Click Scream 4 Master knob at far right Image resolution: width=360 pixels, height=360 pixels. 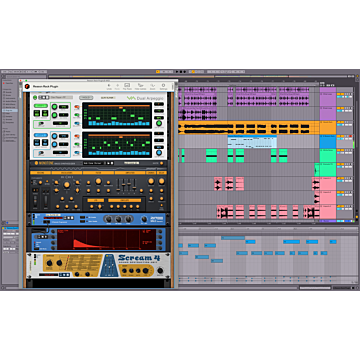coord(160,271)
